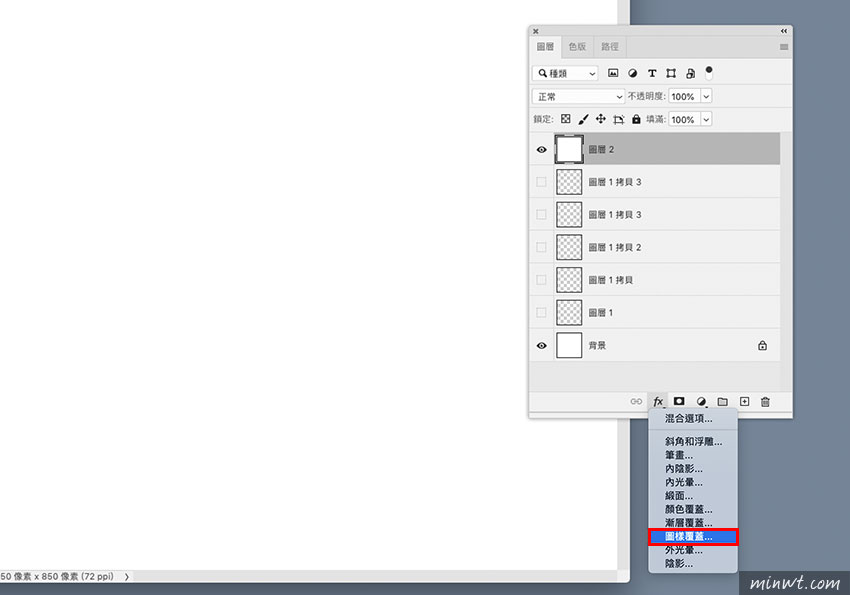Show the 圖層 1 layer visibility box
This screenshot has width=850, height=595.
pyautogui.click(x=541, y=312)
